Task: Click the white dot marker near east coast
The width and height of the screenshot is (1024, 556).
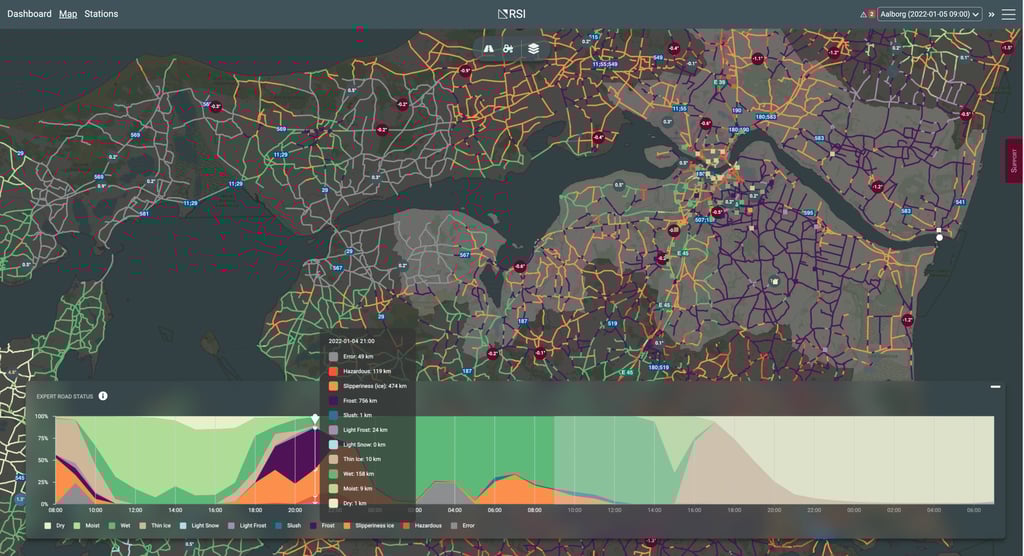Action: click(x=939, y=238)
